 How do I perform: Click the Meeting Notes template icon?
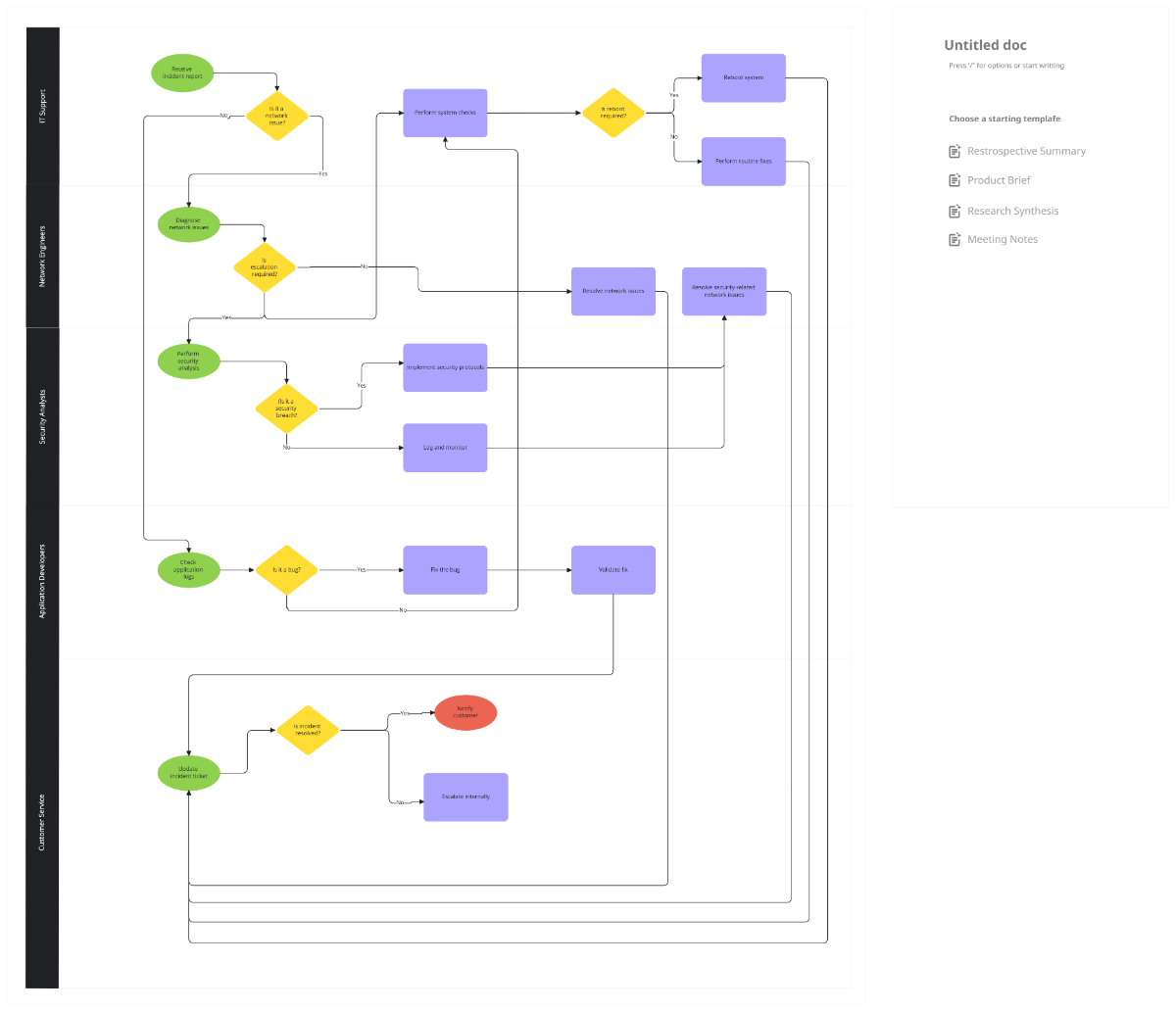954,239
